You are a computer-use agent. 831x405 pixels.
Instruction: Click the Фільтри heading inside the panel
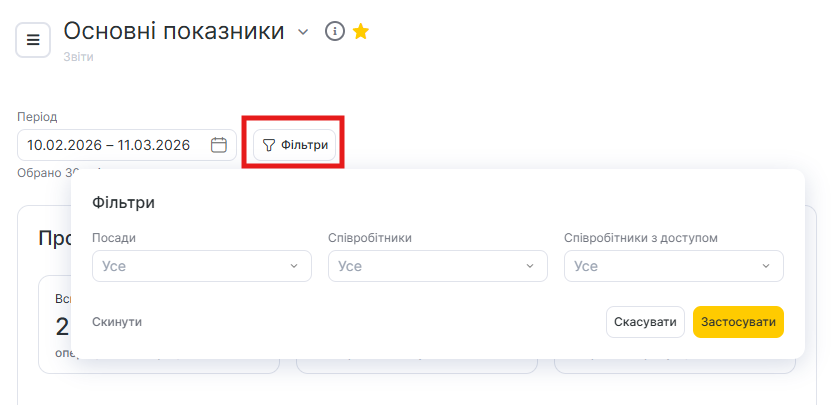click(123, 203)
